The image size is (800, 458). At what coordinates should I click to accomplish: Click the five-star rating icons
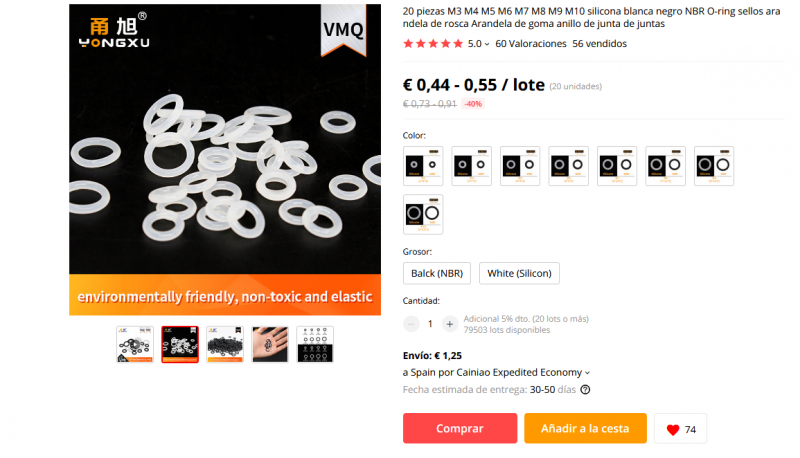click(x=433, y=43)
